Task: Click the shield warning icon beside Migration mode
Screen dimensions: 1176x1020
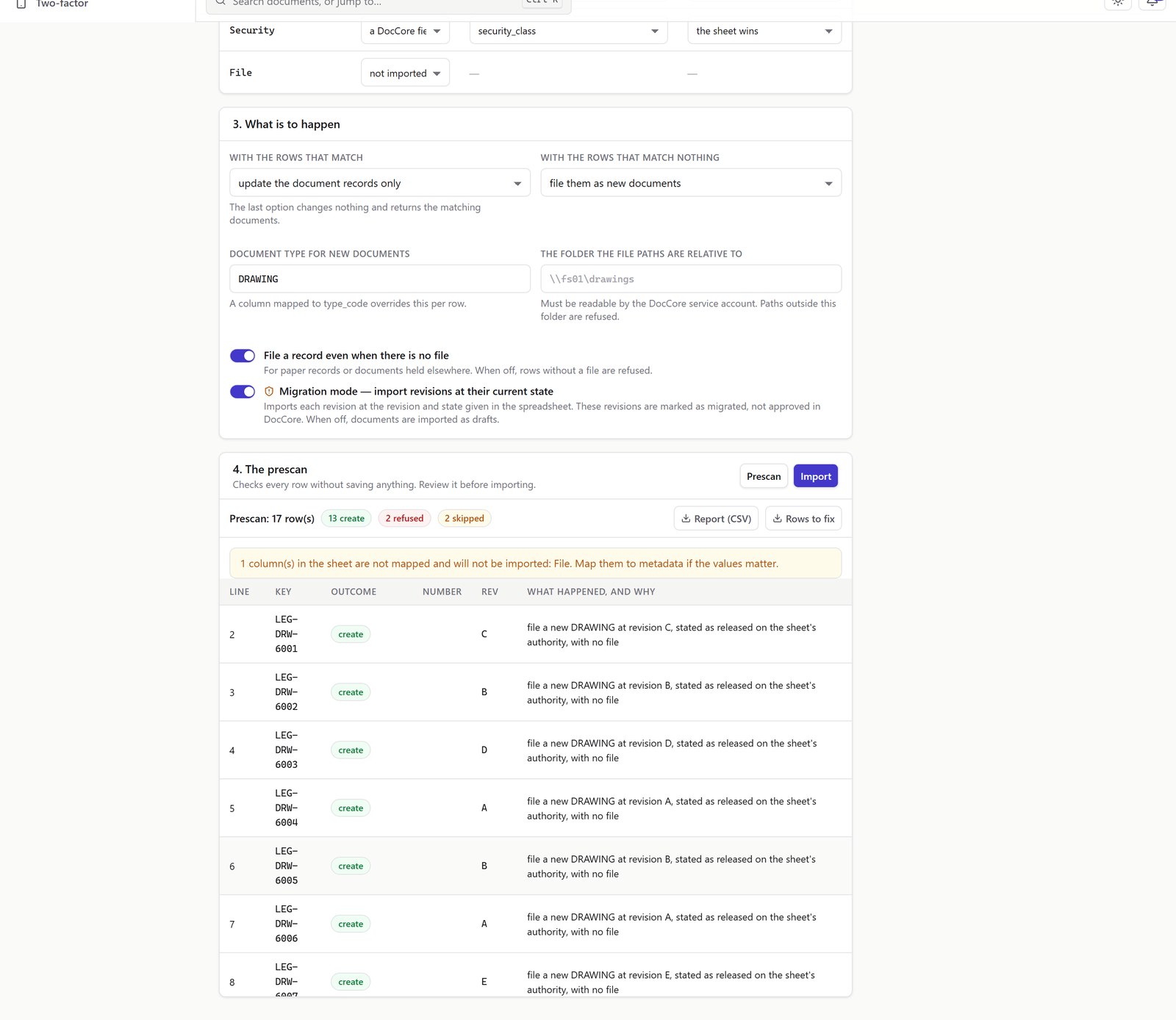Action: pyautogui.click(x=269, y=392)
